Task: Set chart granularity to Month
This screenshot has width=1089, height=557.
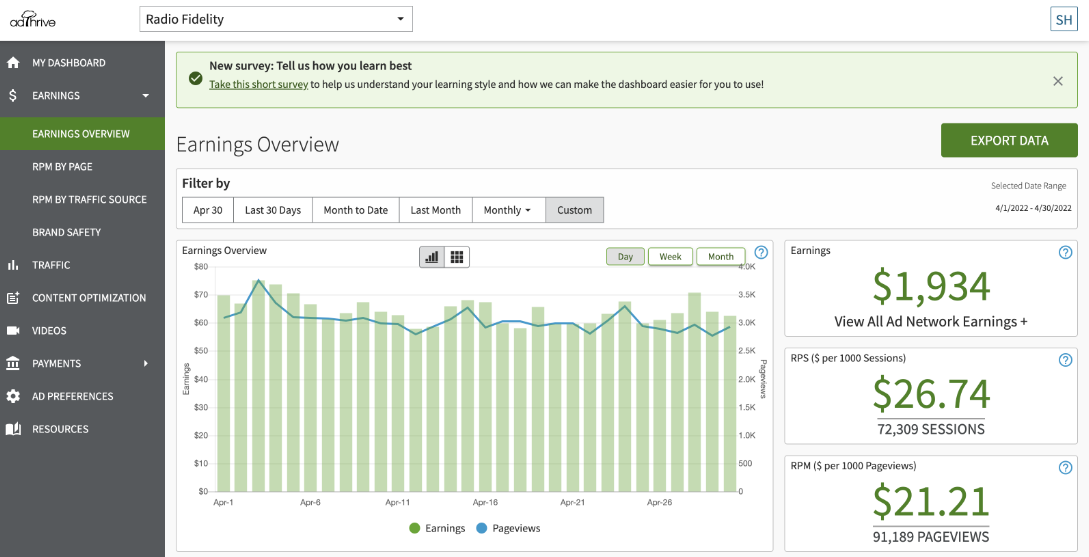Action: coord(721,256)
